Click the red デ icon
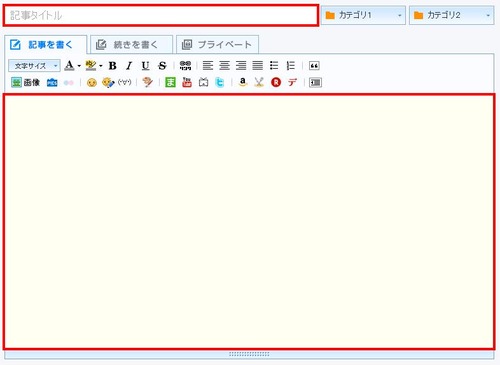Image resolution: width=500 pixels, height=365 pixels. point(292,82)
